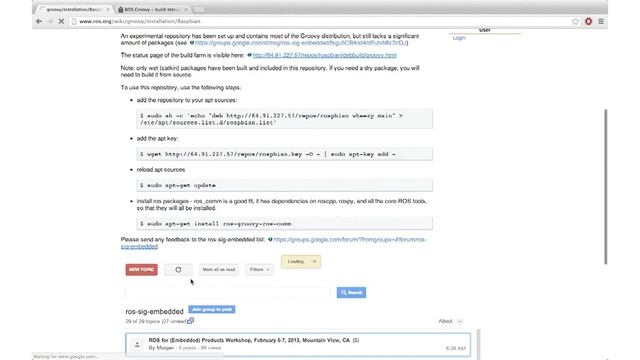Open a new browser tab
Screen dimensions: 640x360
tap(199, 9)
